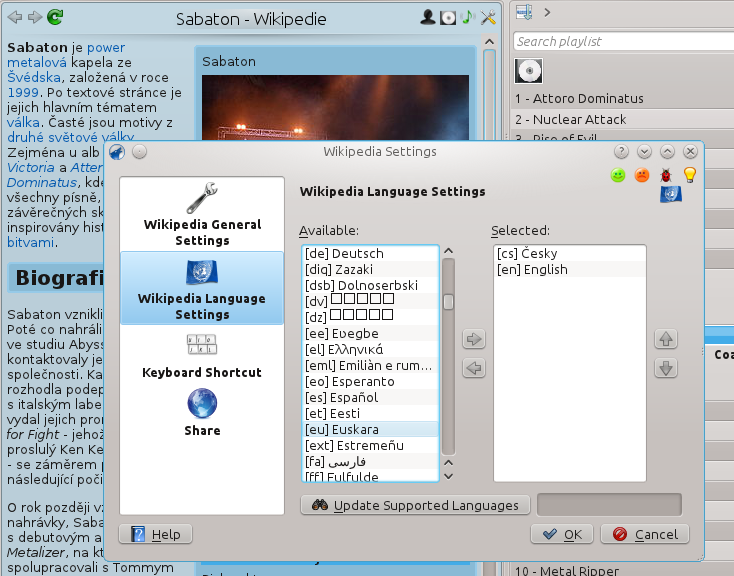Open the bitvami link in article
The width and height of the screenshot is (734, 576).
point(30,242)
